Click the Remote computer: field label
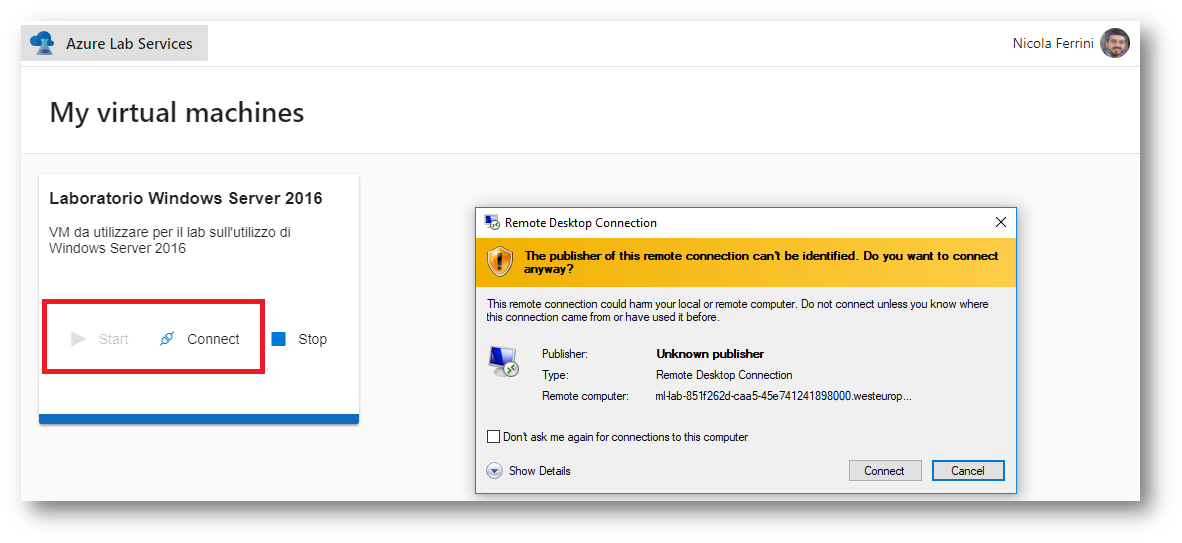 click(x=585, y=396)
